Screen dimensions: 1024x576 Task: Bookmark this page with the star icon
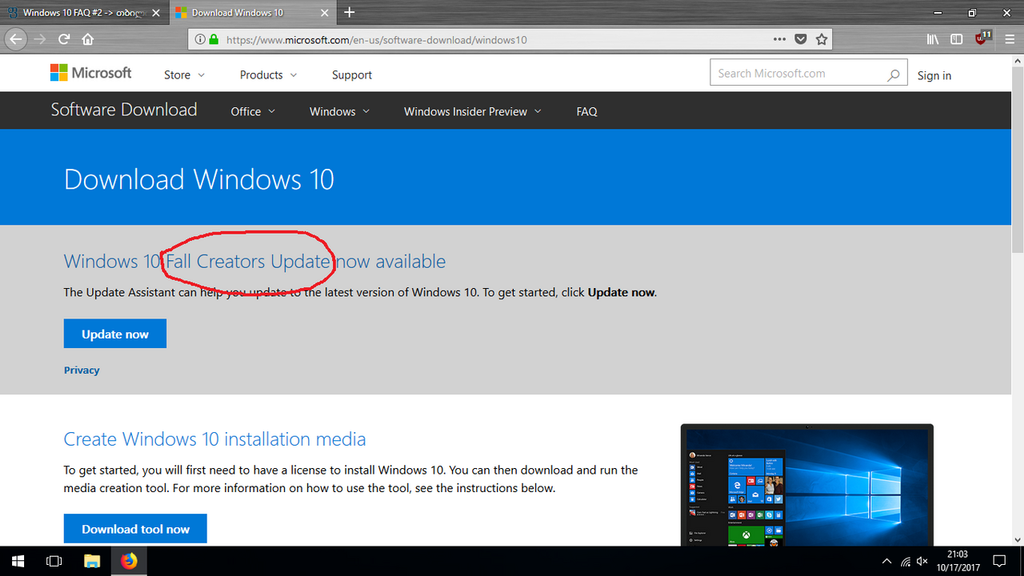822,39
